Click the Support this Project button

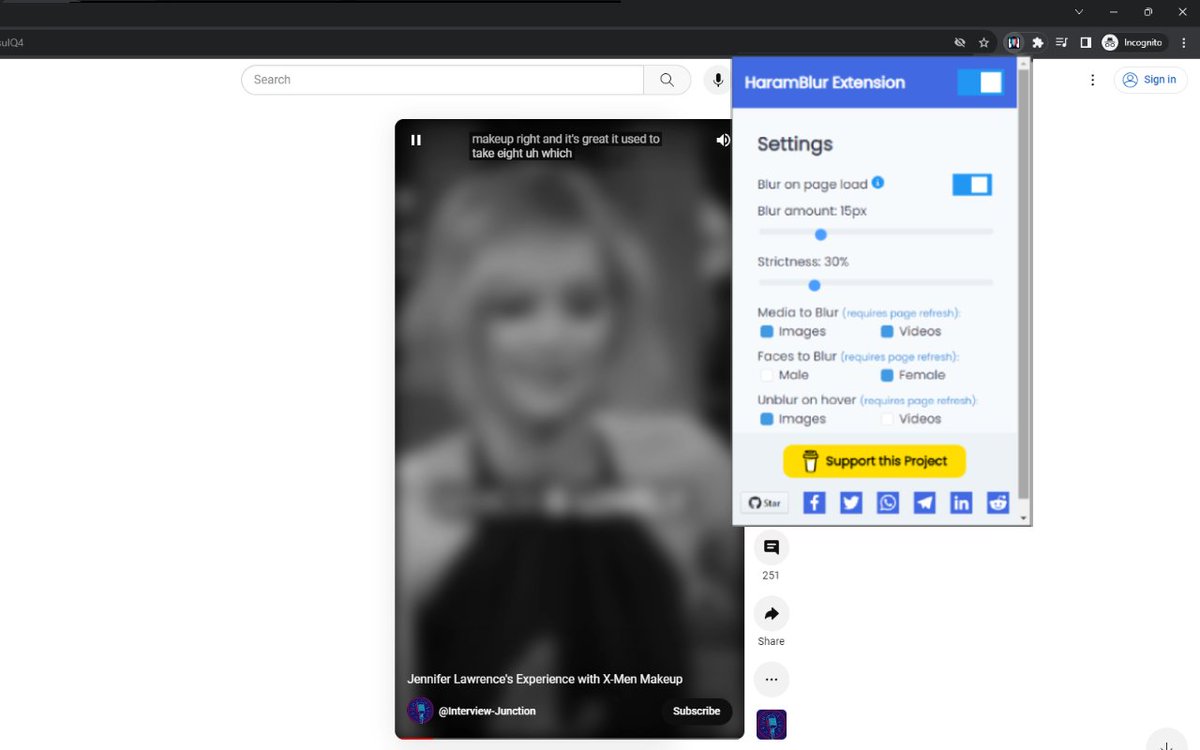(x=874, y=461)
